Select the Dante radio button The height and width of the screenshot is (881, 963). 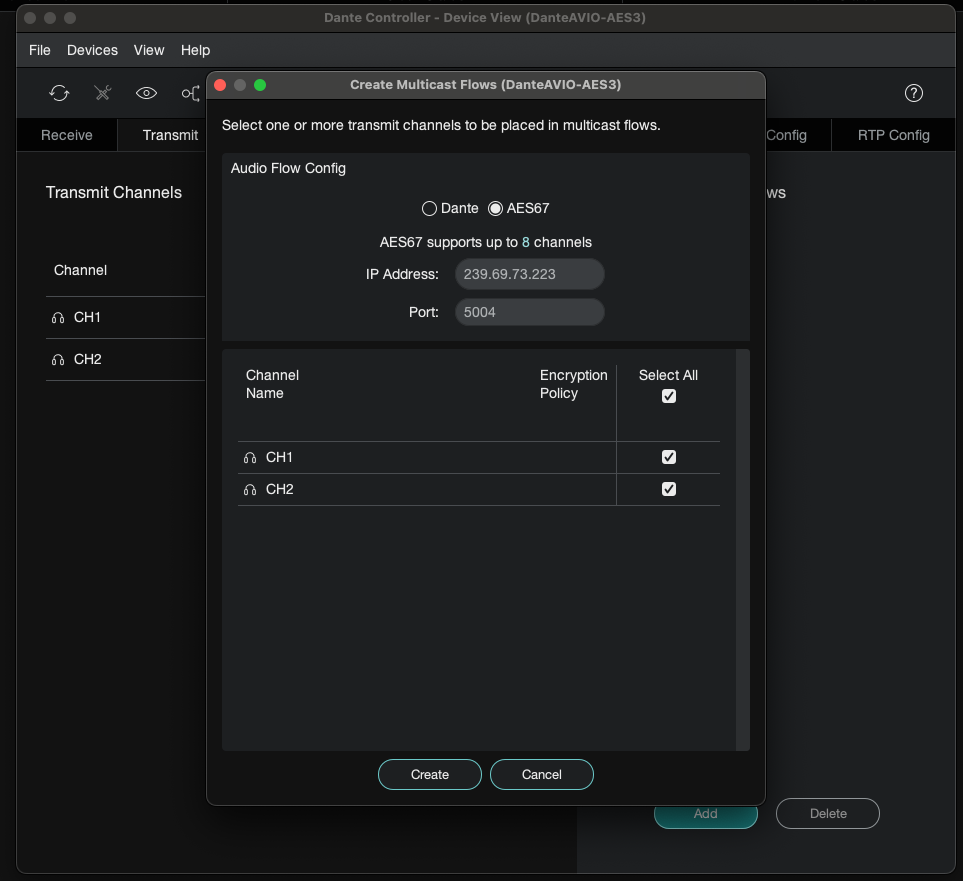click(x=430, y=209)
